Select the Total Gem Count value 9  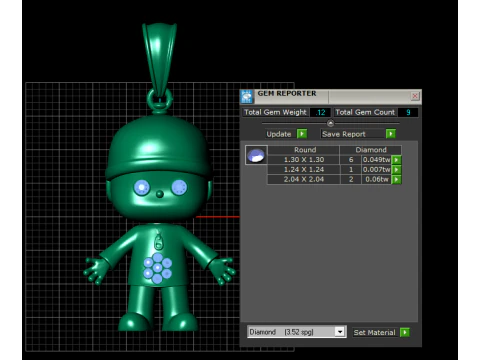pyautogui.click(x=408, y=112)
